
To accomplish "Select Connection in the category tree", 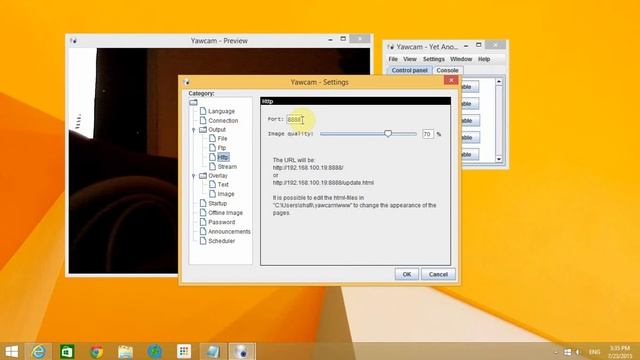I will 223,120.
